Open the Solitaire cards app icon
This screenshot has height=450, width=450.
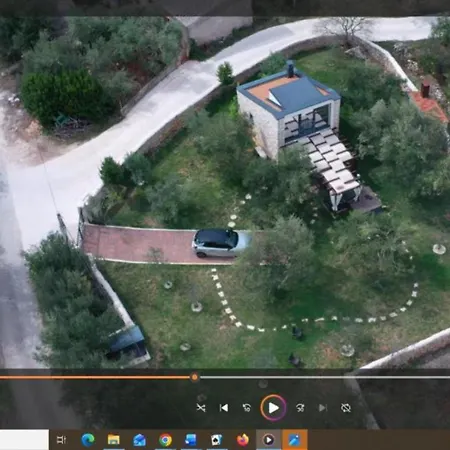click(217, 440)
